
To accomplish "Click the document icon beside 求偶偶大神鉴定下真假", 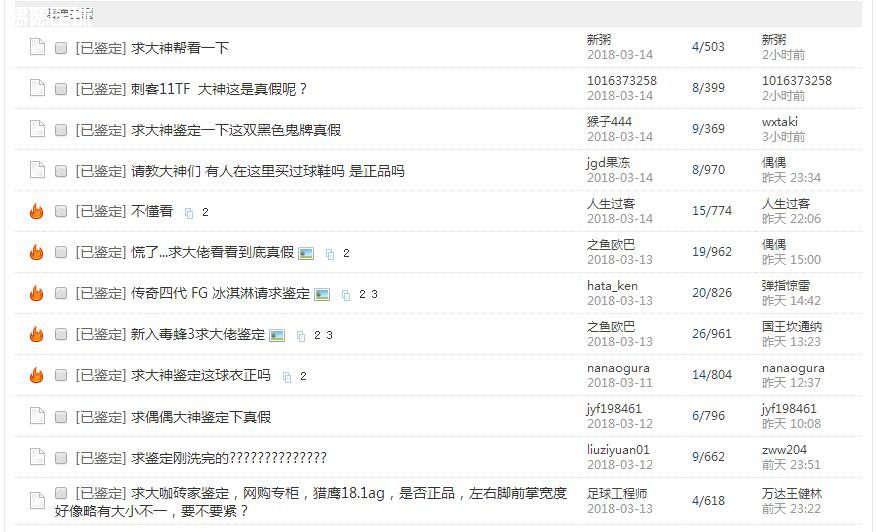I will tap(37, 416).
